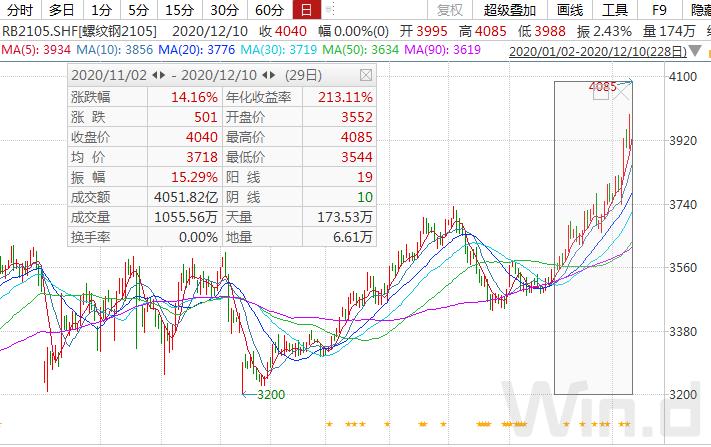Screen dimensions: 711x447
Task: Click the (29日) day count label
Action: coord(303,75)
